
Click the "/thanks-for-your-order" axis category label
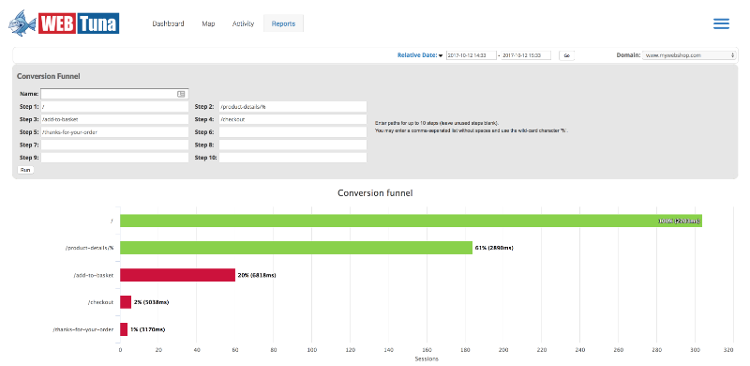(84, 329)
